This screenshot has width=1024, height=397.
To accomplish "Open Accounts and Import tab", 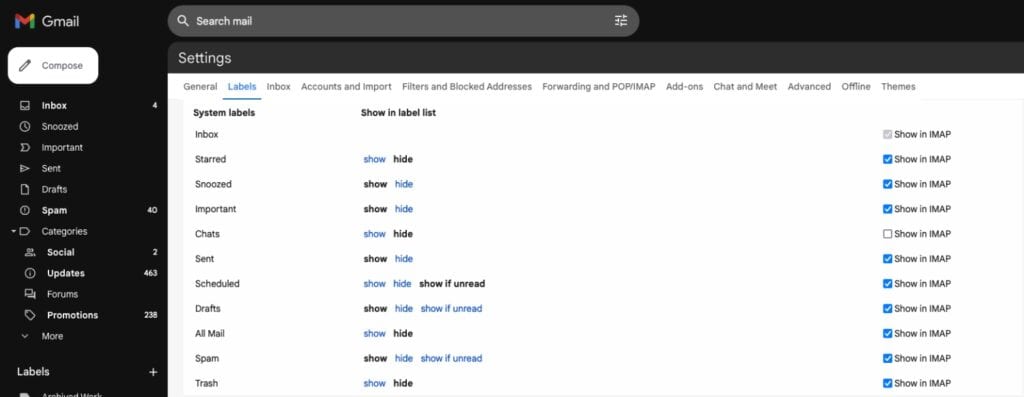I will click(x=346, y=86).
